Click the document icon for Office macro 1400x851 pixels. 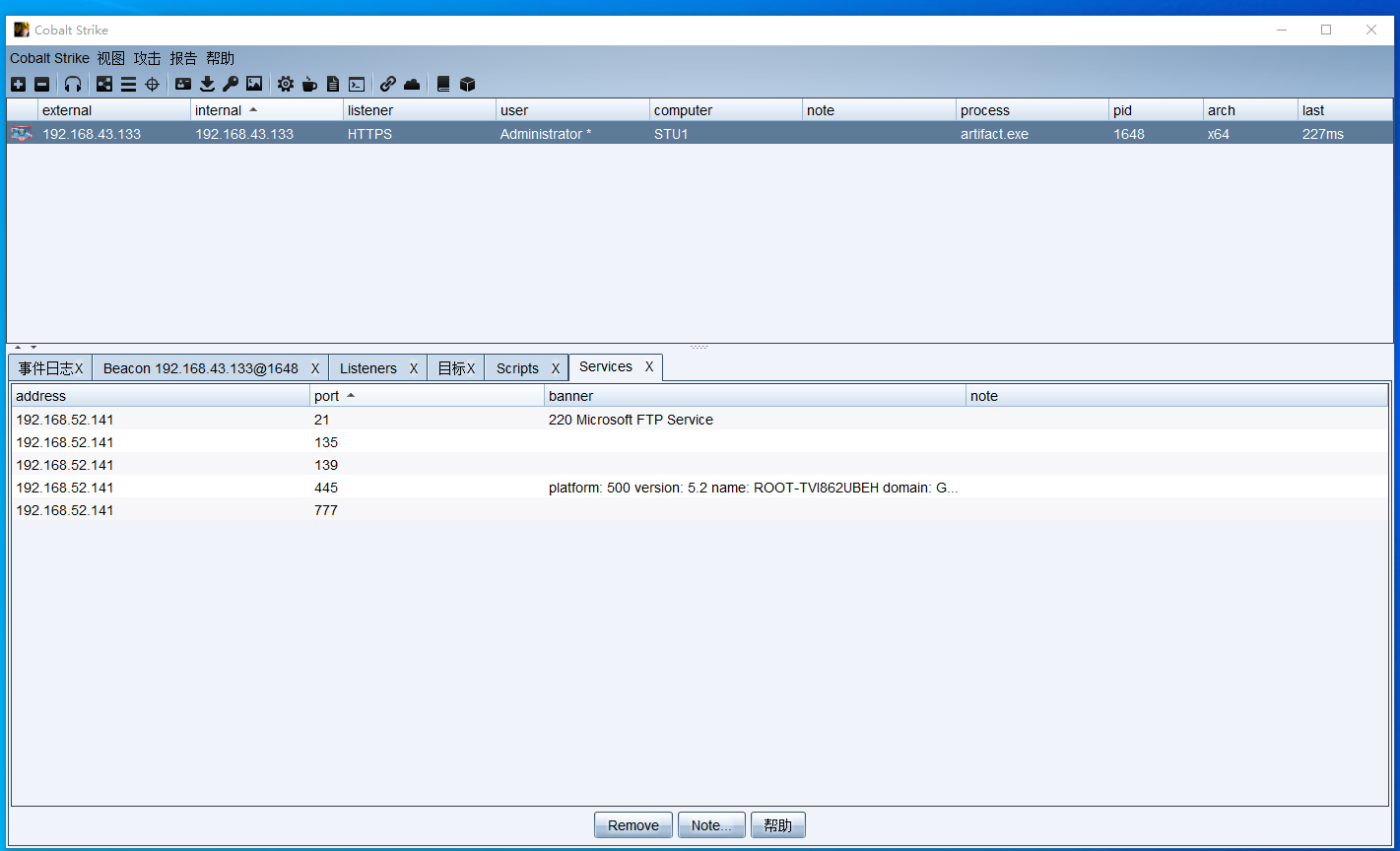tap(333, 85)
